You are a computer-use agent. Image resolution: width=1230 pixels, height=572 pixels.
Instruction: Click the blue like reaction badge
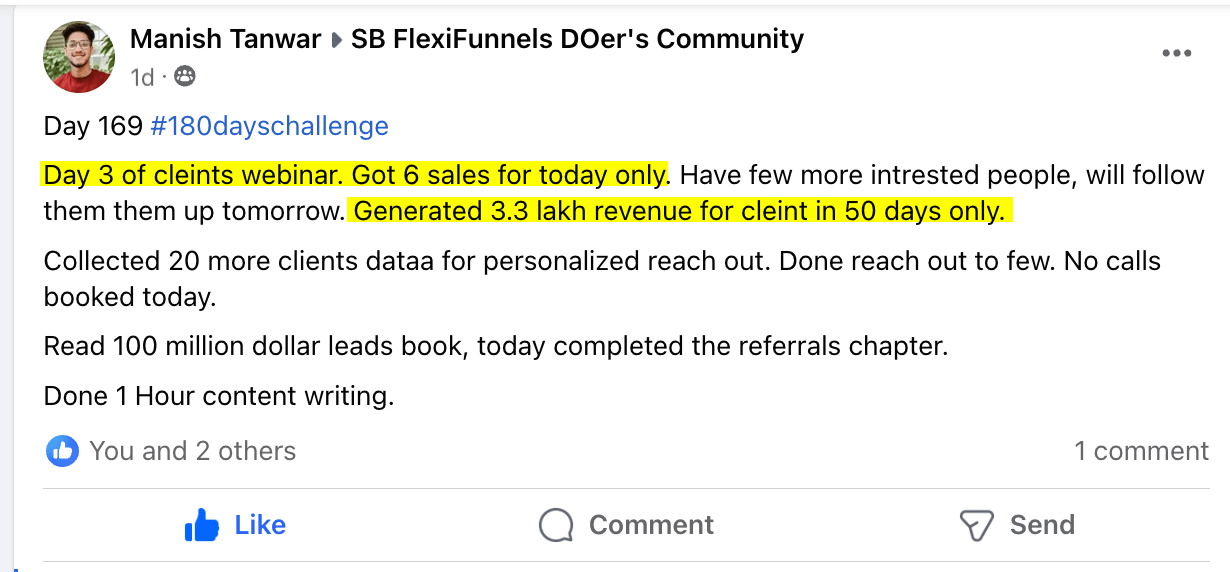coord(62,451)
